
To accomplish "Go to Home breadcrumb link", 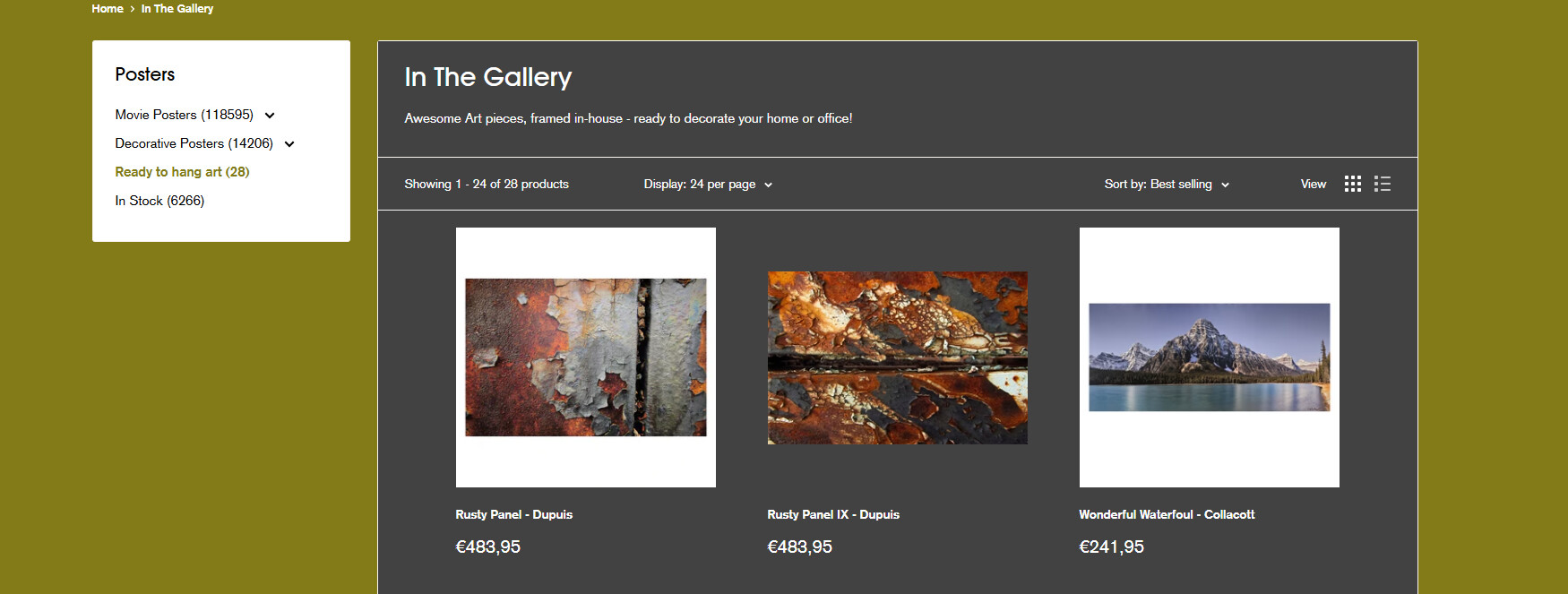I will click(108, 9).
